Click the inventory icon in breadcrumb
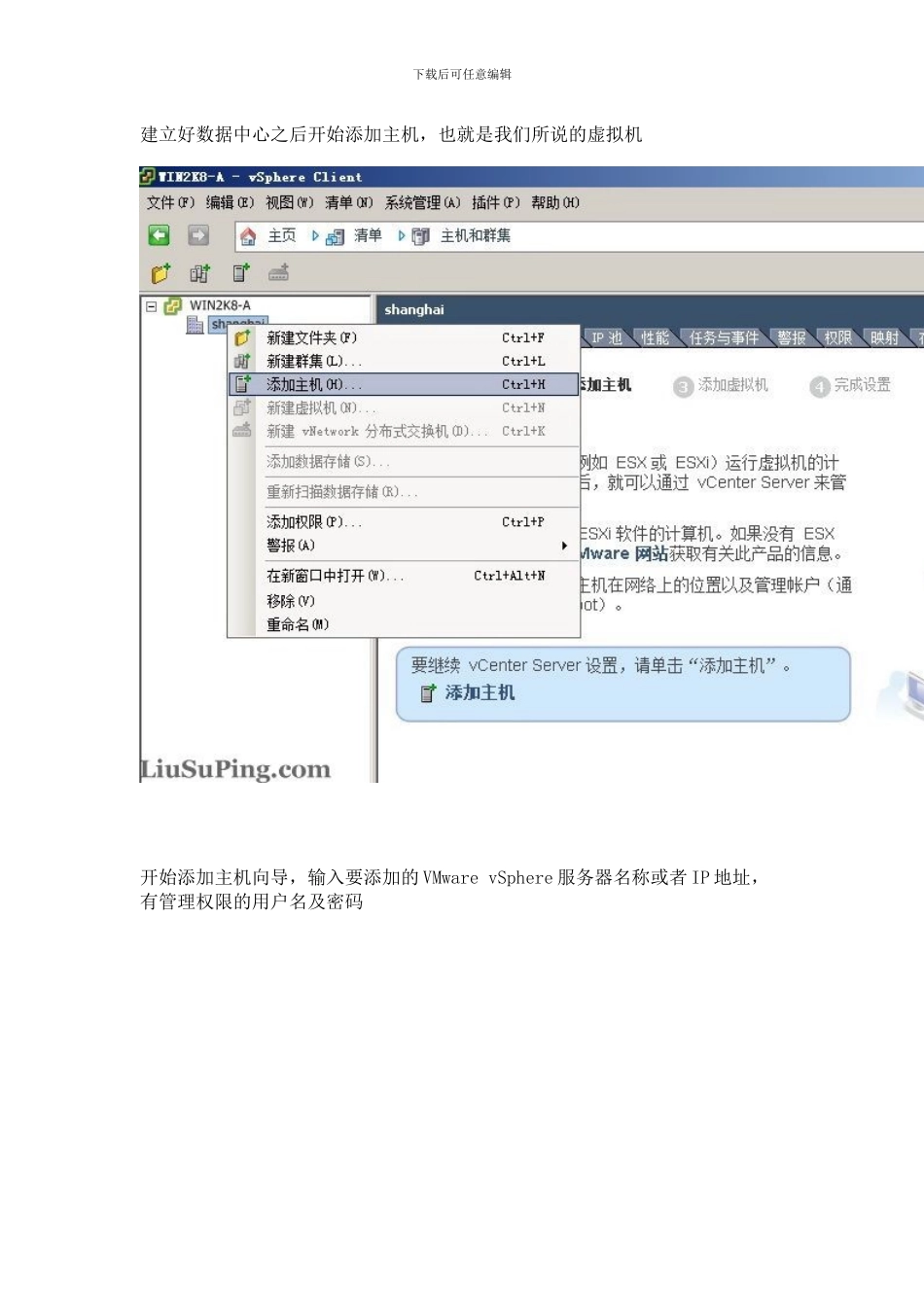The height and width of the screenshot is (1307, 924). 336,236
